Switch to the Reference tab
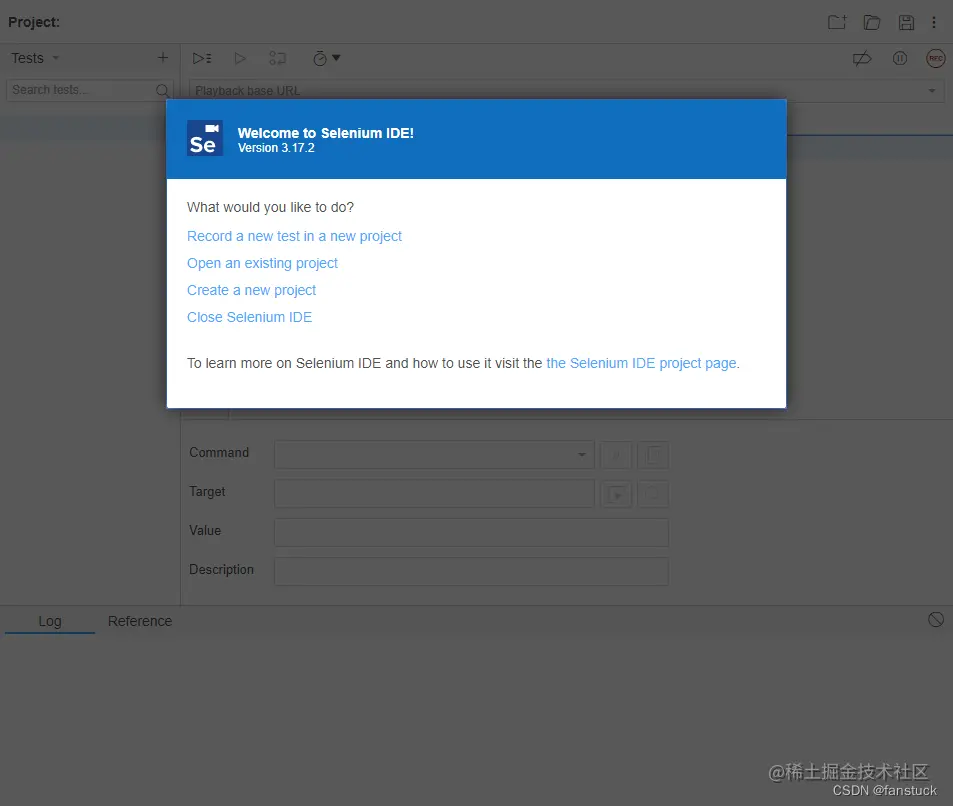This screenshot has width=953, height=806. (x=140, y=621)
